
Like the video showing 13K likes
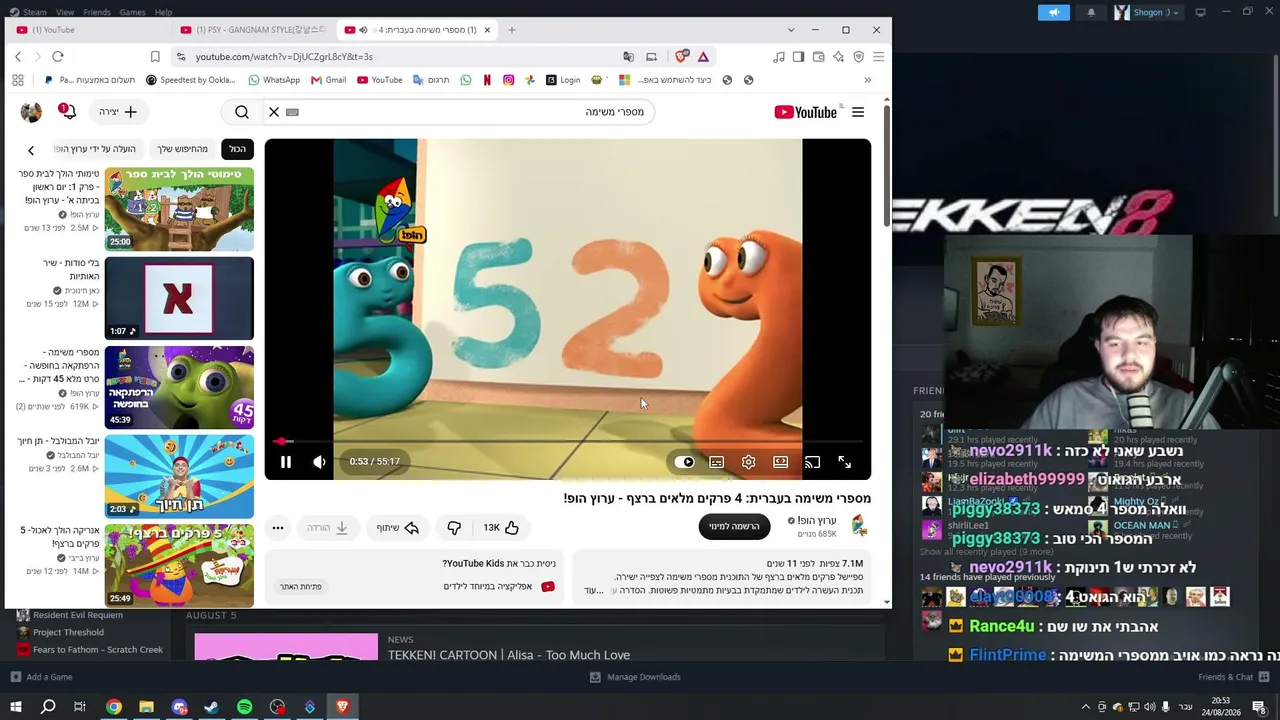click(x=501, y=527)
